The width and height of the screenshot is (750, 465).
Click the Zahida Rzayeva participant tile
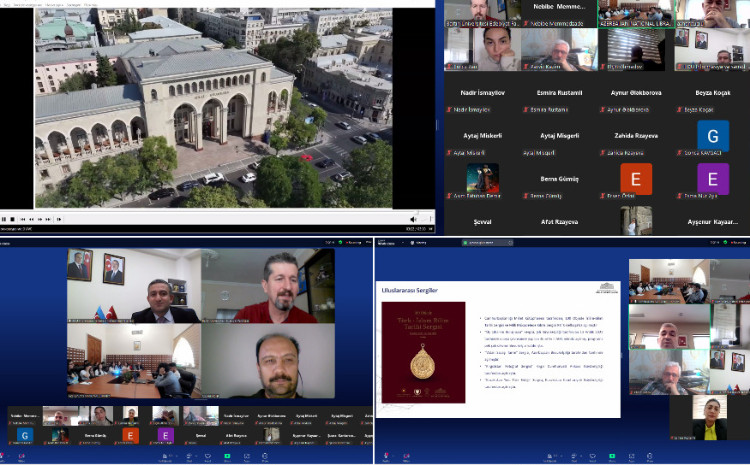pos(636,135)
